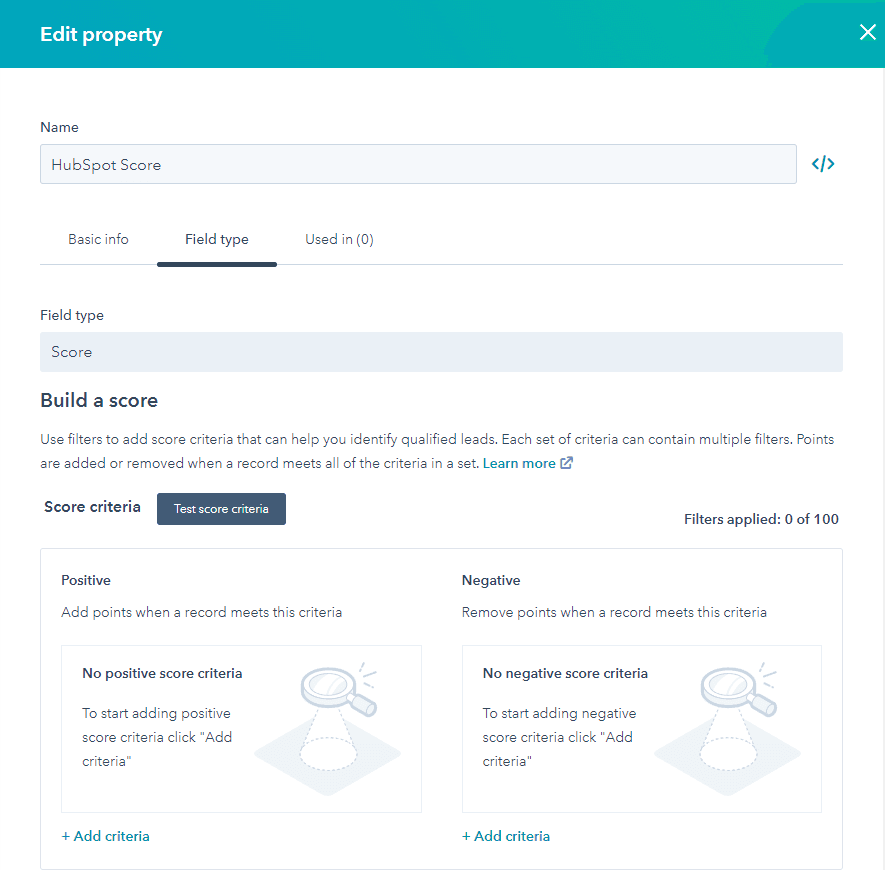Click the Score field type box
The height and width of the screenshot is (870, 885).
point(441,352)
